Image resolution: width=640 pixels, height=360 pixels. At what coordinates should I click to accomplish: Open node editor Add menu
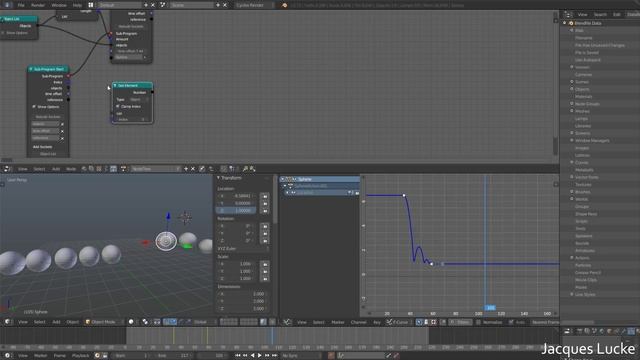click(56, 169)
